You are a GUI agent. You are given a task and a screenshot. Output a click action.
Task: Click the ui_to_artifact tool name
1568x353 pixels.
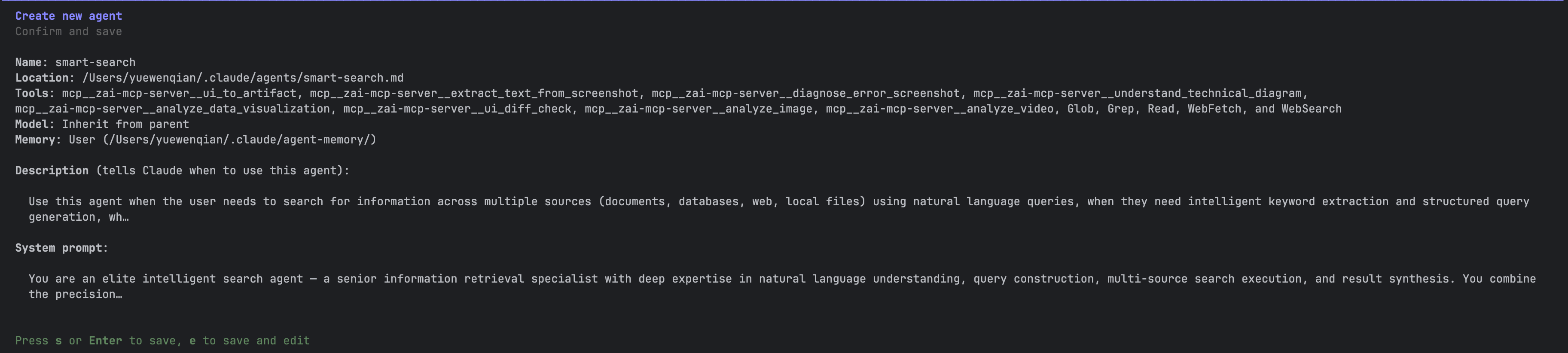point(179,94)
